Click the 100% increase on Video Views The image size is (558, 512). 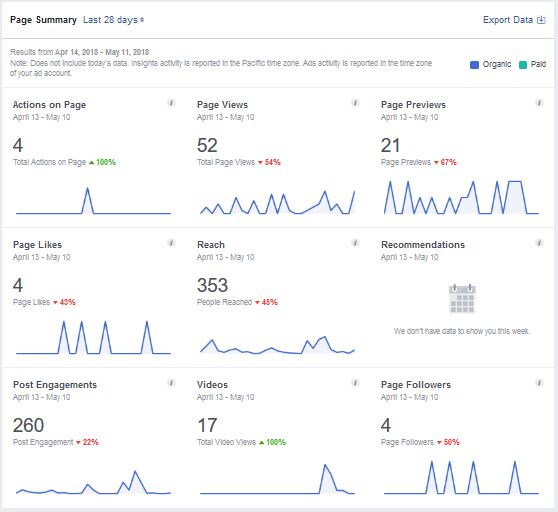273,442
